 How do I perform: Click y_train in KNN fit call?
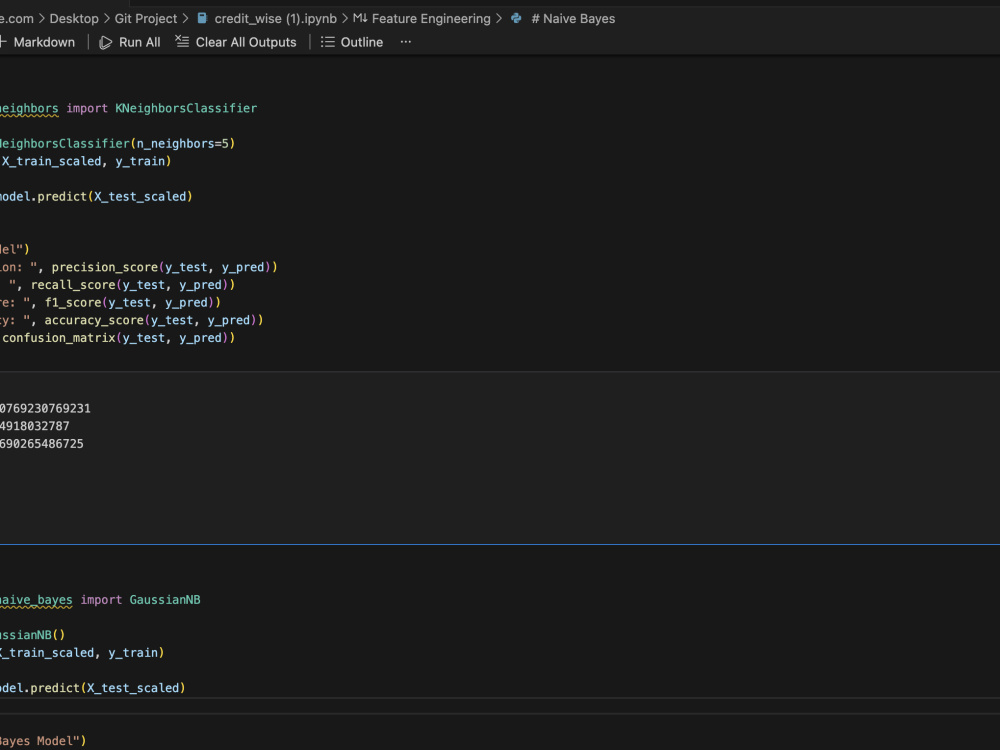(140, 161)
